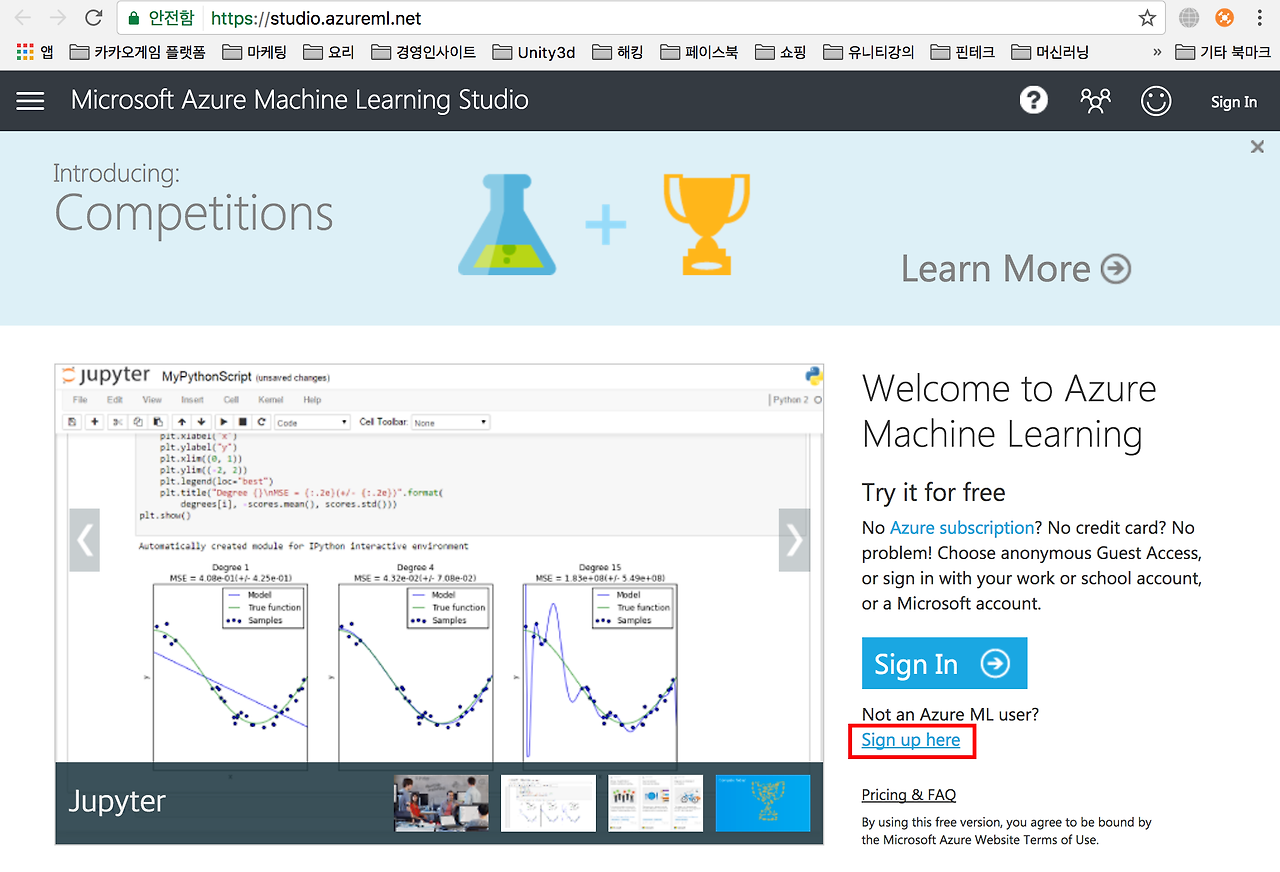The height and width of the screenshot is (872, 1280).
Task: Open the smiley feedback icon
Action: pyautogui.click(x=1156, y=100)
